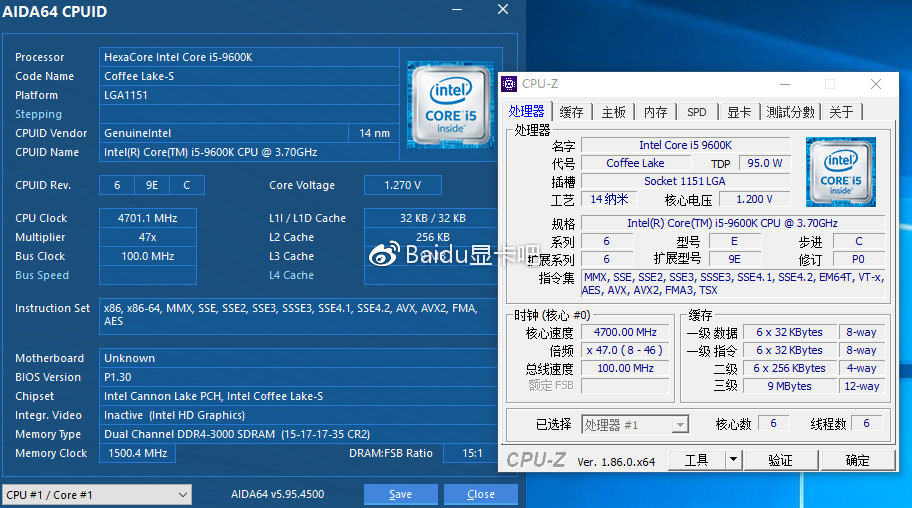Click the L1 cache value 32 KB / 32 KB
The image size is (912, 508).
click(x=433, y=218)
